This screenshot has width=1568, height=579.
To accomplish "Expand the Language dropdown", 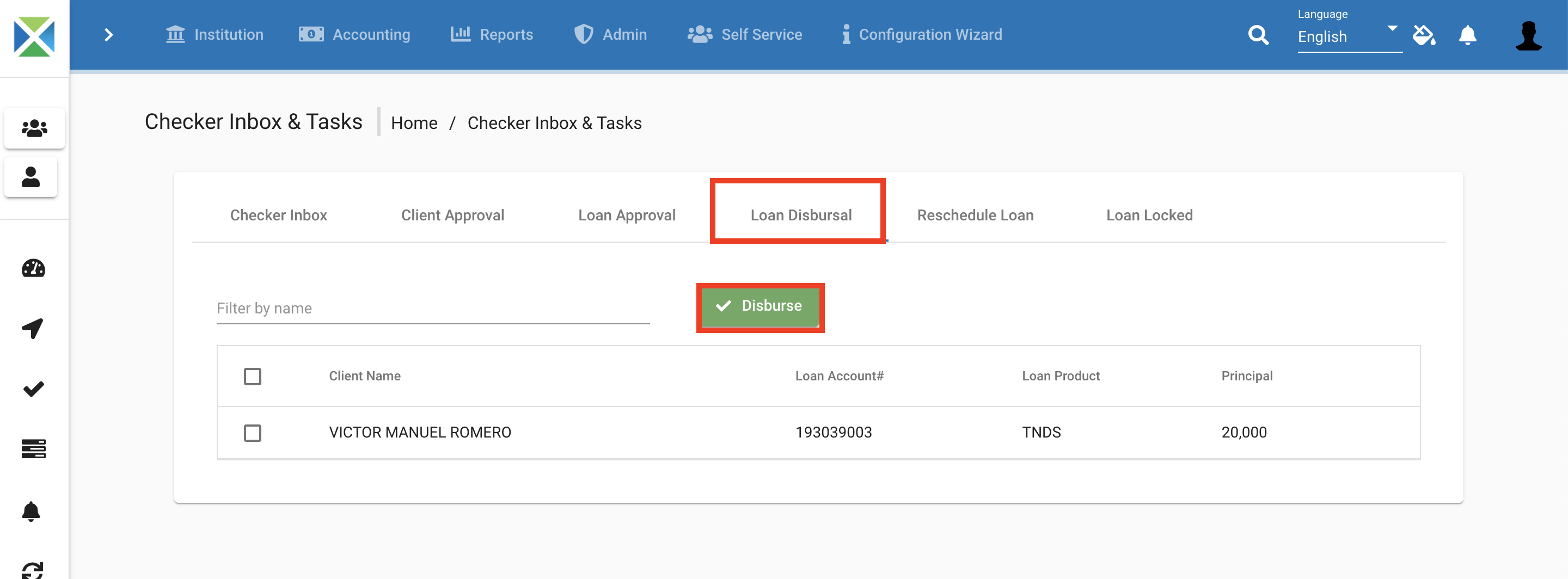I will pyautogui.click(x=1349, y=36).
